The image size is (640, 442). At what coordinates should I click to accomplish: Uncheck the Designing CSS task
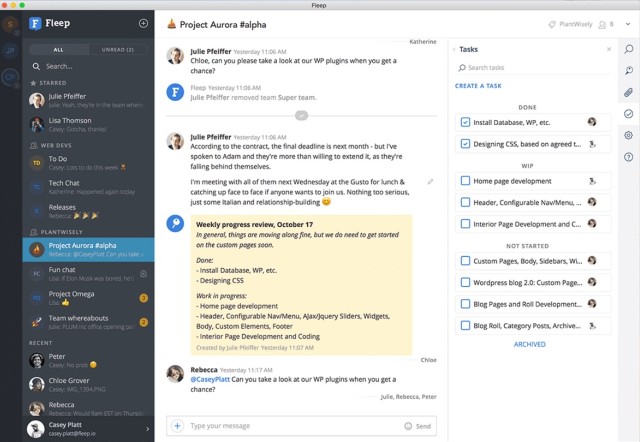[x=465, y=144]
